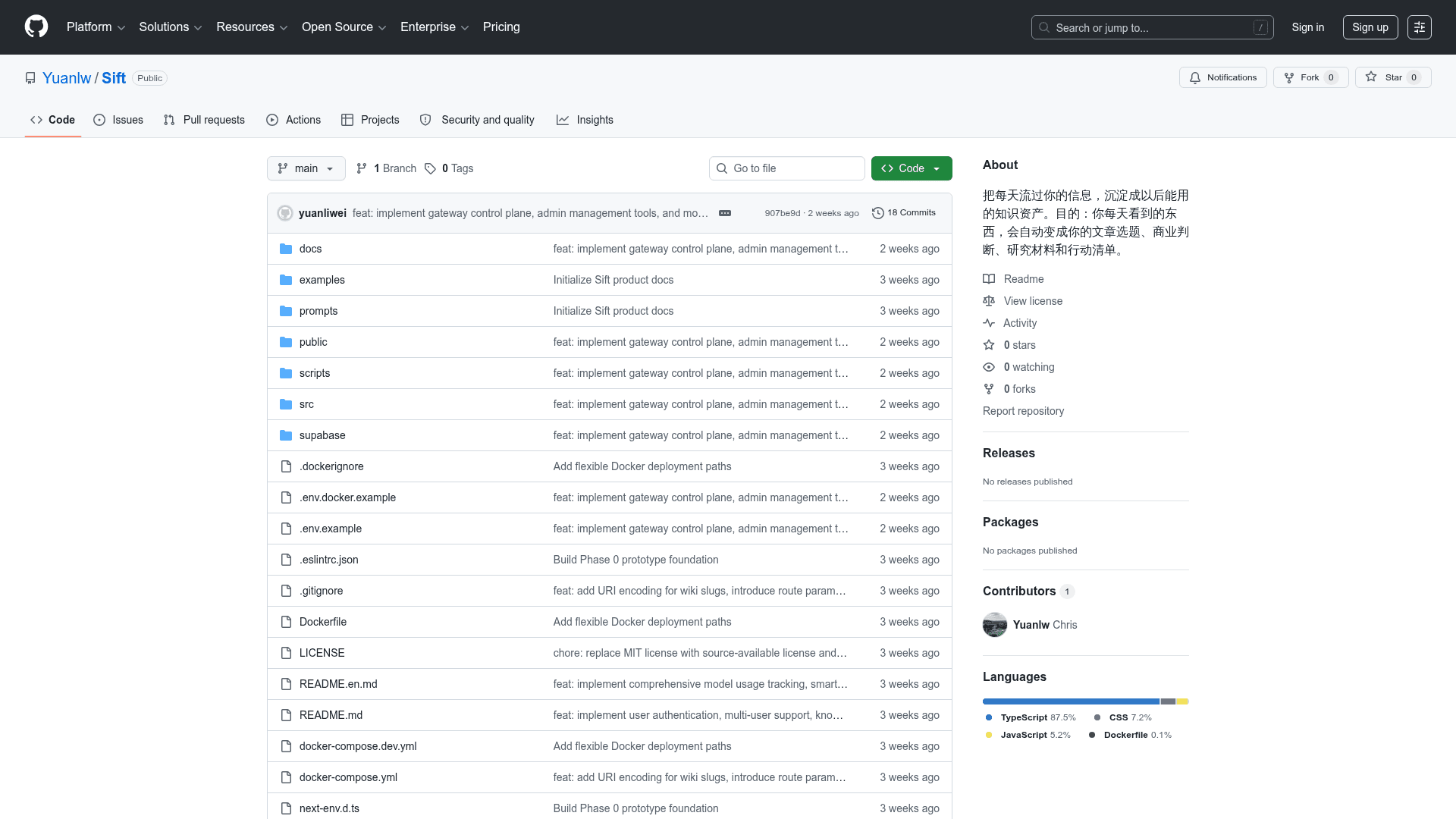Click the Readme book icon
The height and width of the screenshot is (819, 1456).
tap(989, 279)
